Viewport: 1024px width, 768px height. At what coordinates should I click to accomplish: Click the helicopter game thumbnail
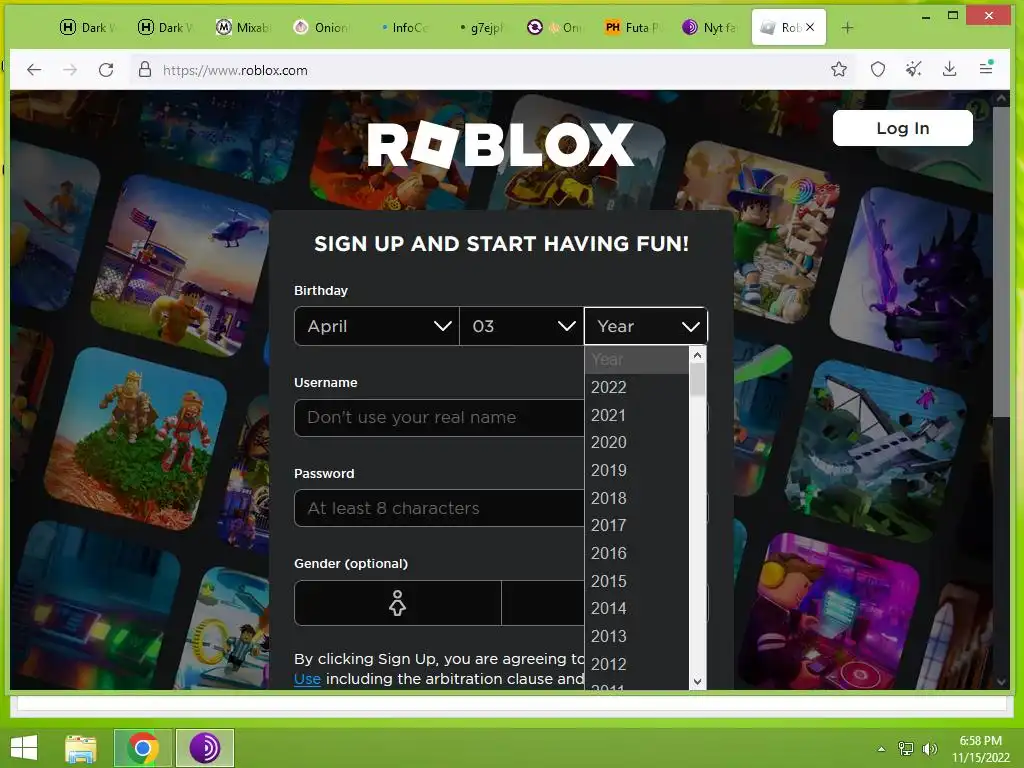pos(180,264)
